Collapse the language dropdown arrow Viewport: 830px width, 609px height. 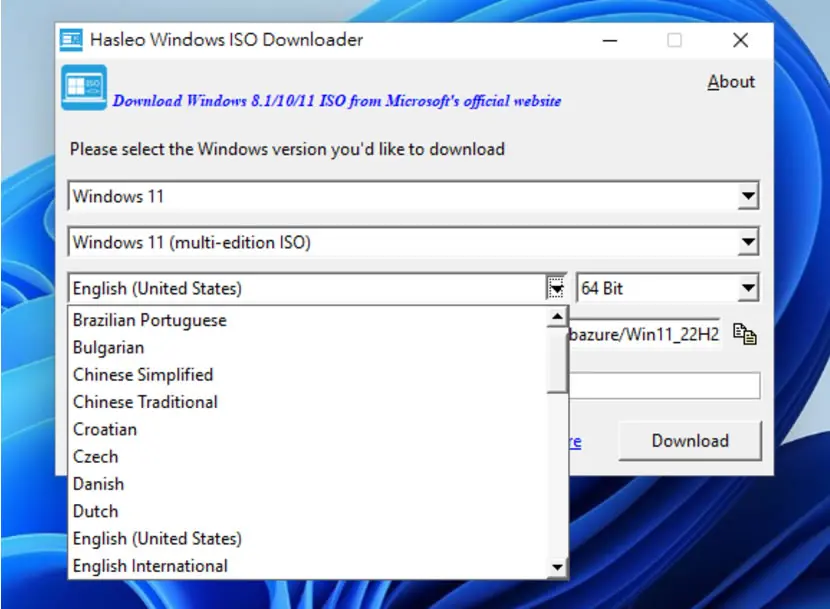pos(556,288)
